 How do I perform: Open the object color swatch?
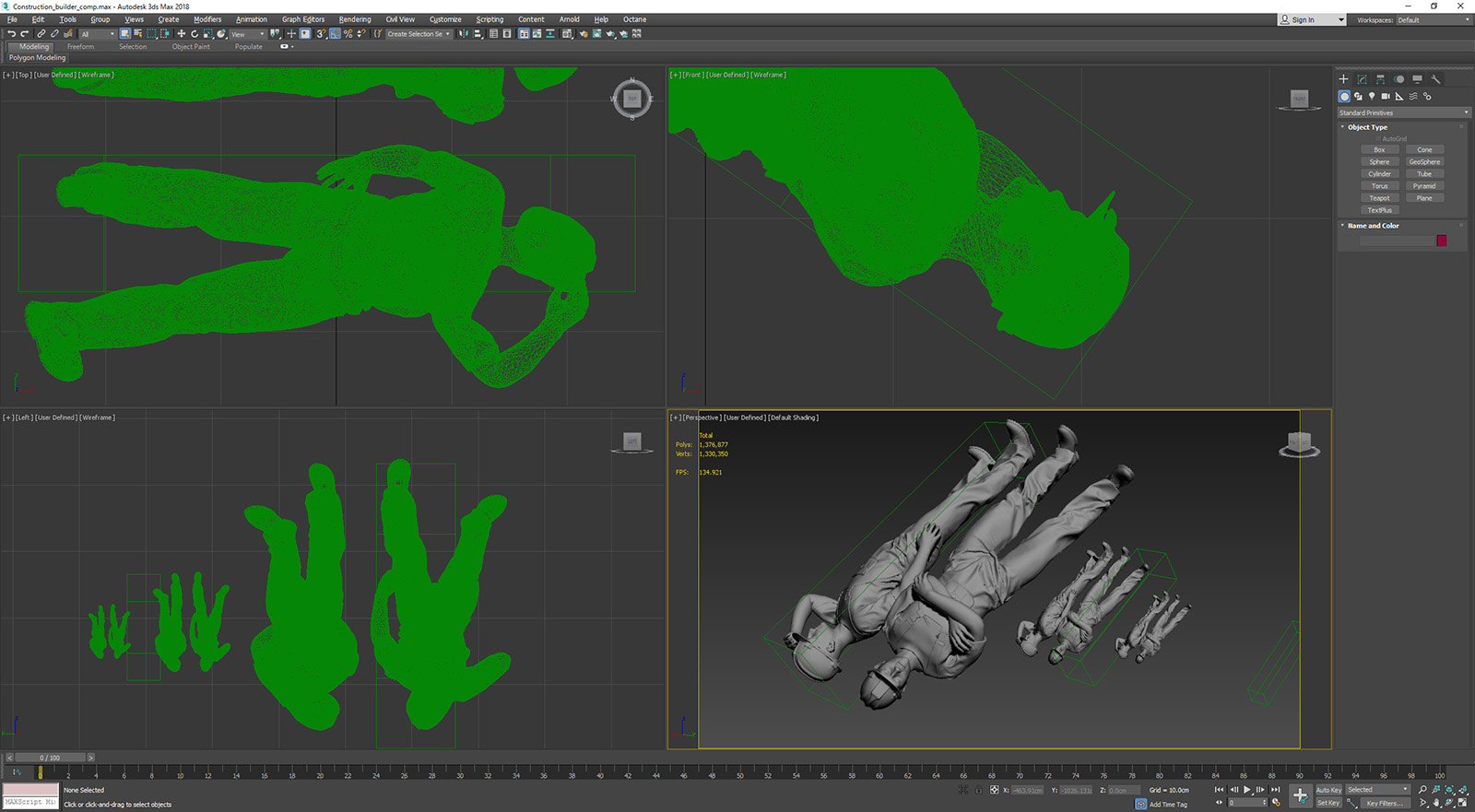[x=1442, y=241]
